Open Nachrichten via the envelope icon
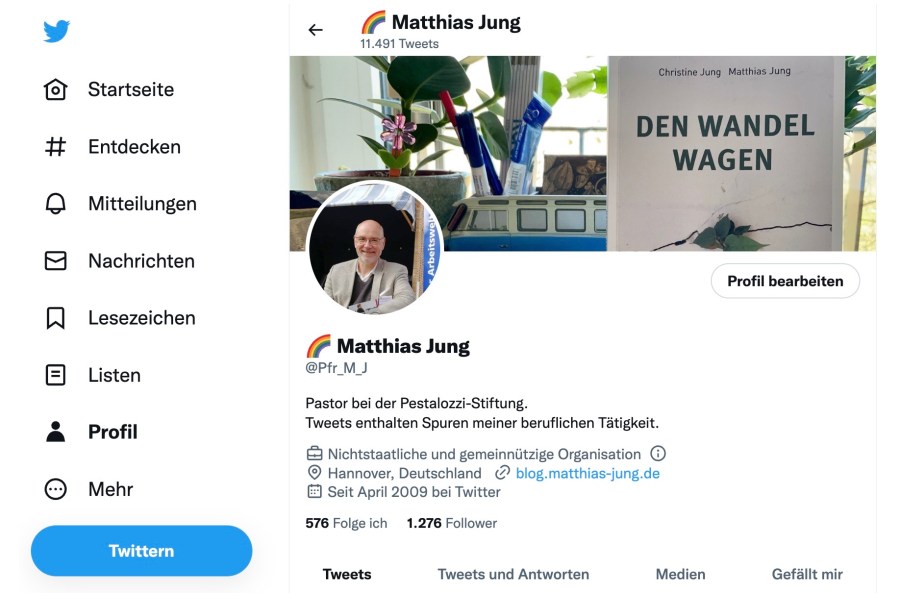 56,261
